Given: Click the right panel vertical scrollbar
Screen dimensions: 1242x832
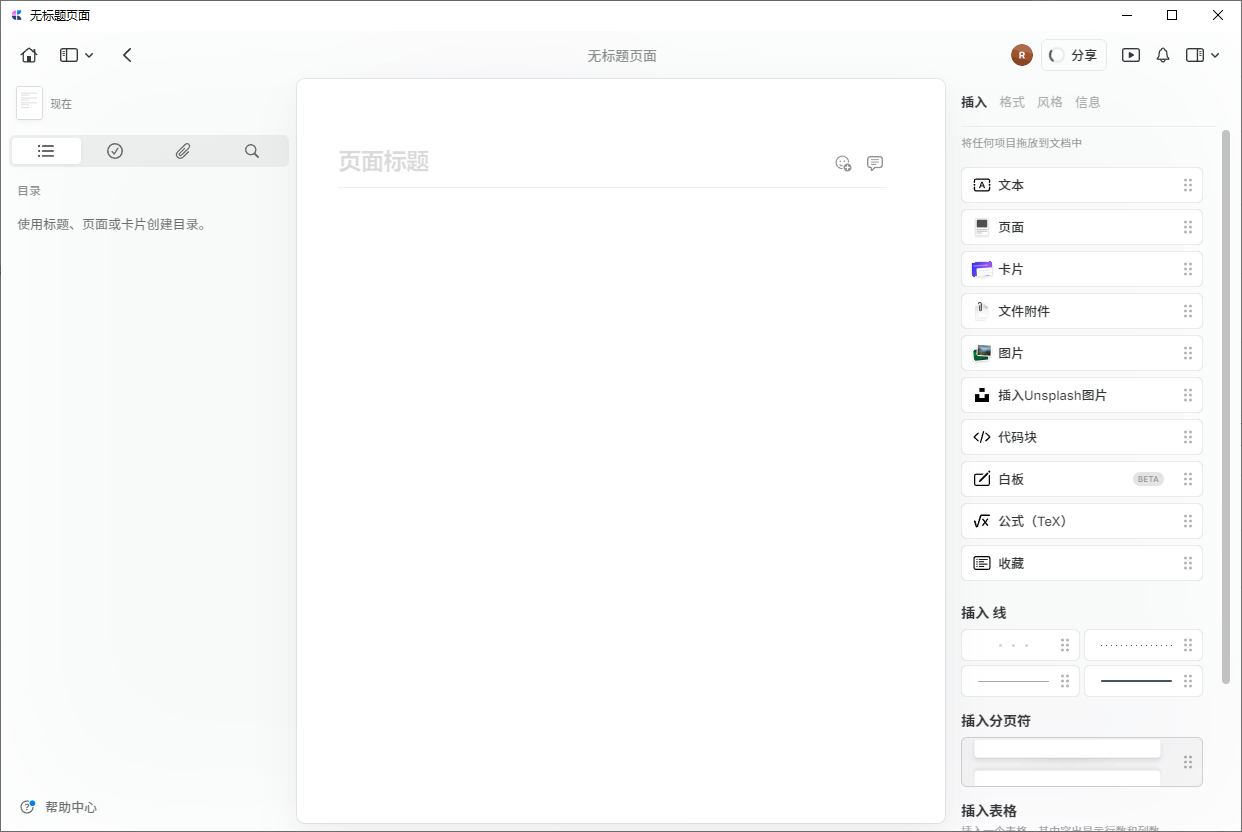Looking at the screenshot, I should coord(1226,407).
